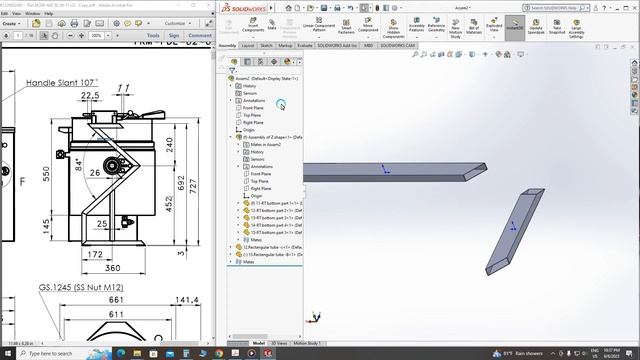Image resolution: width=640 pixels, height=360 pixels.
Task: Open the Acrobat Comment pane
Action: tap(200, 36)
